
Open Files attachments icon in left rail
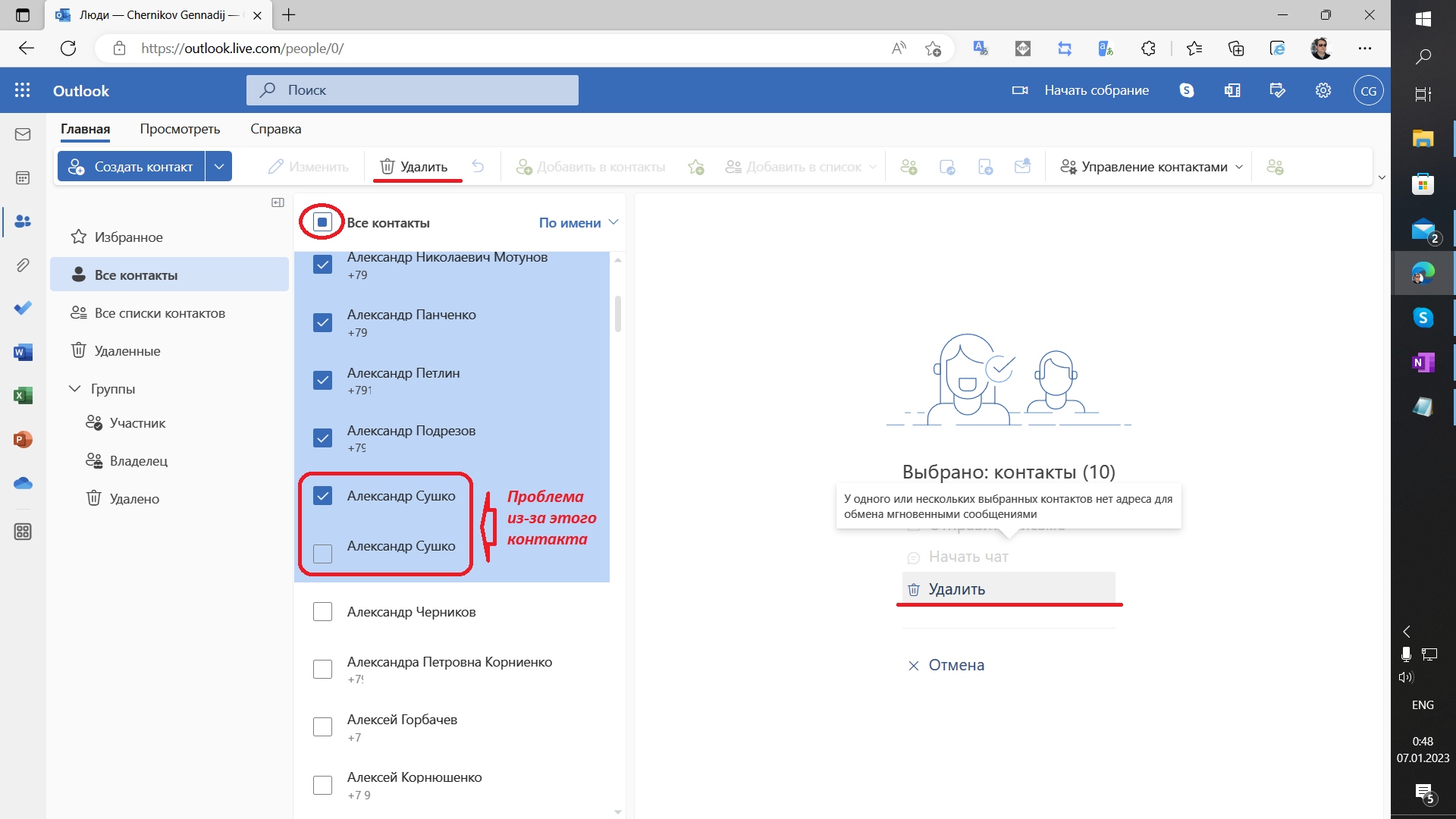23,265
